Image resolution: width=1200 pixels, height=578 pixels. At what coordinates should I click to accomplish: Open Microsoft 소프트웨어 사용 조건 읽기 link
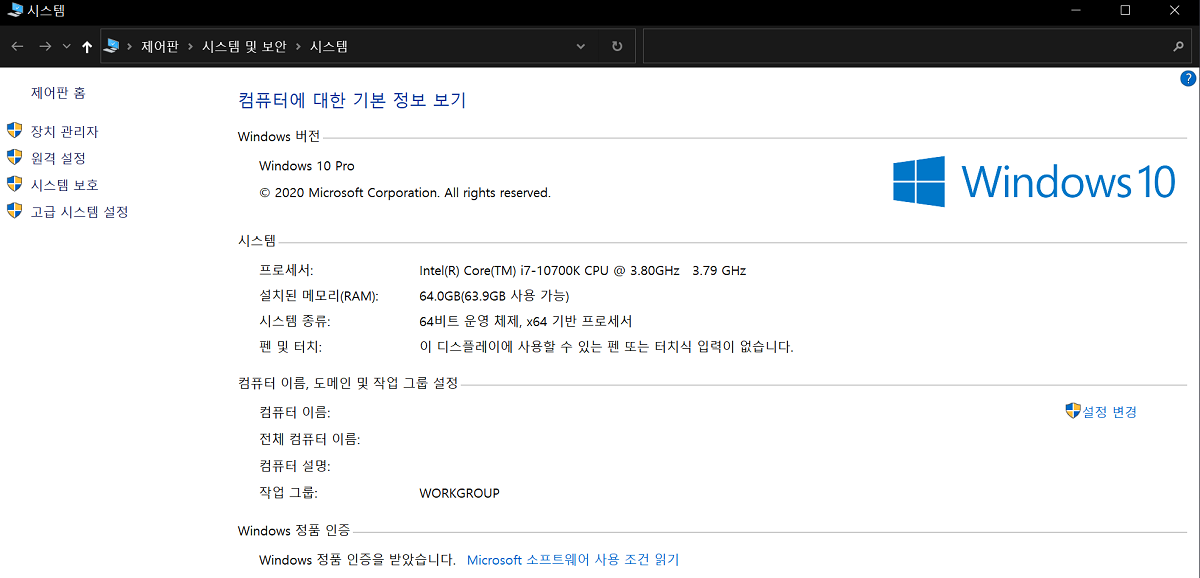(573, 560)
